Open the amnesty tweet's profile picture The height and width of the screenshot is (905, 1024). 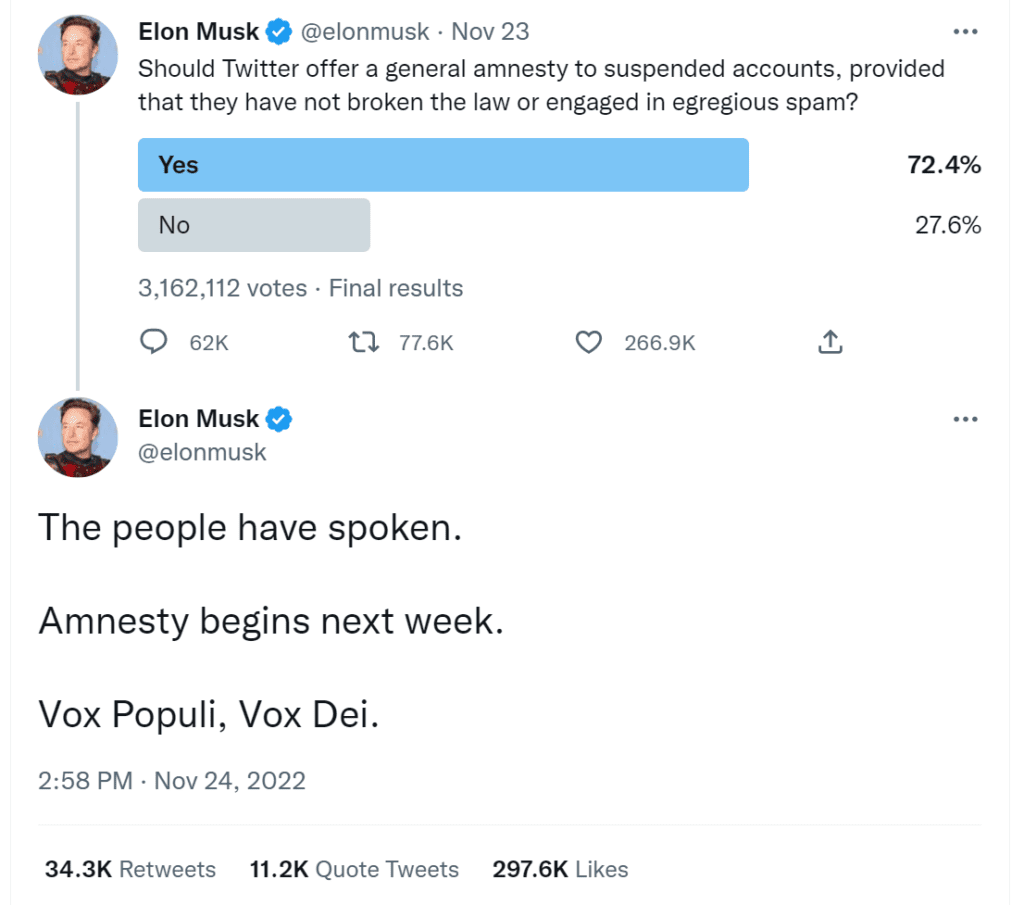(78, 437)
